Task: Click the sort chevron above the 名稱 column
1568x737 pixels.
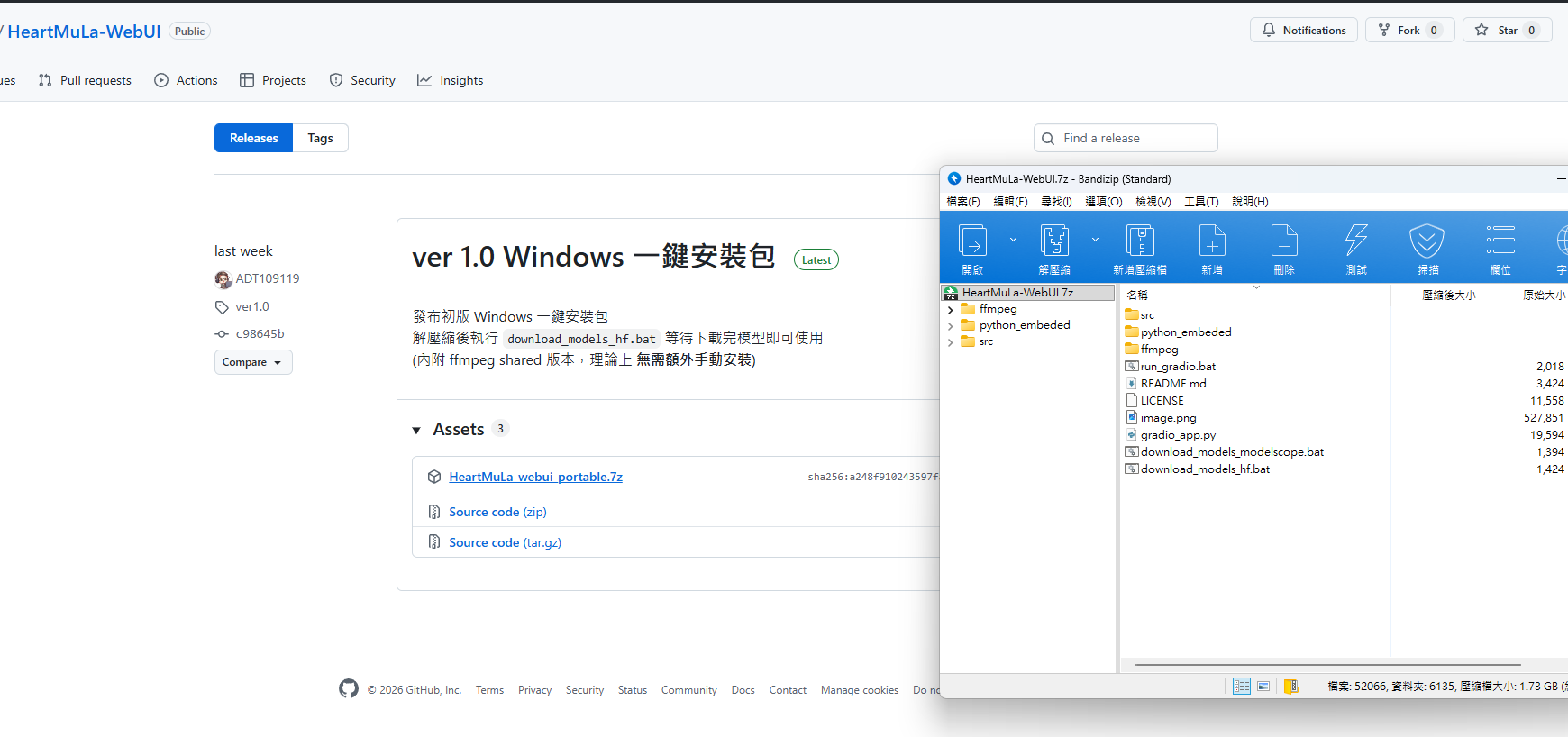Action: click(x=1256, y=287)
